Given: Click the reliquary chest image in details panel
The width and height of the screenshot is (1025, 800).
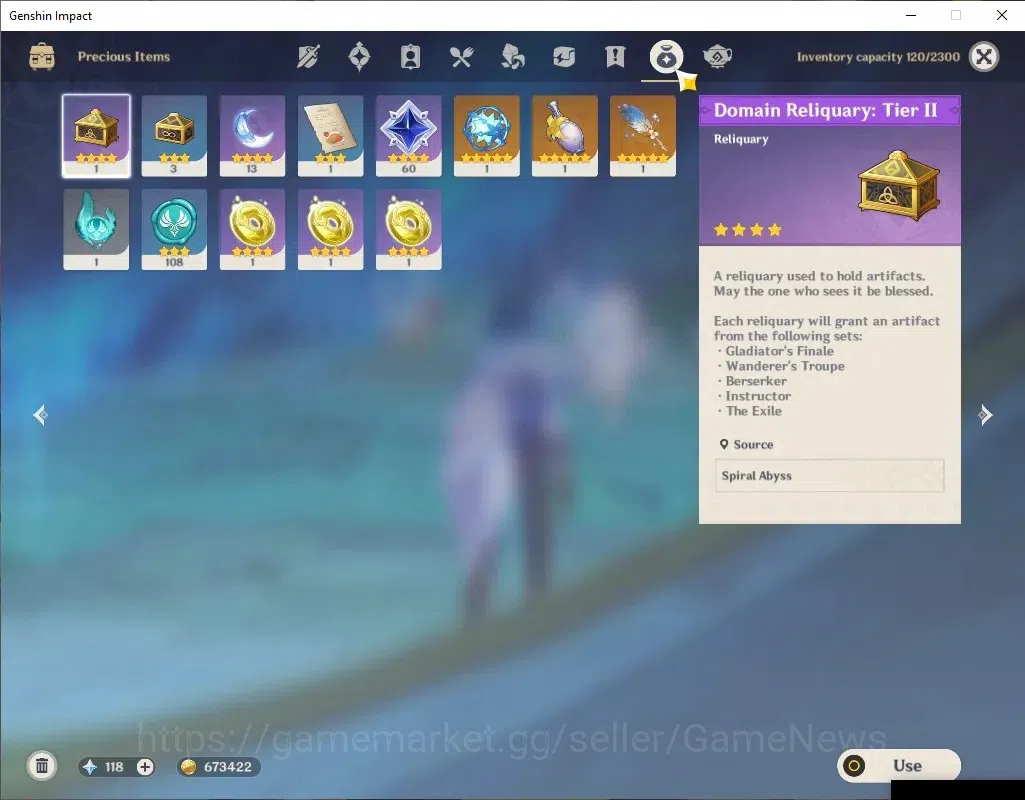Looking at the screenshot, I should point(899,186).
